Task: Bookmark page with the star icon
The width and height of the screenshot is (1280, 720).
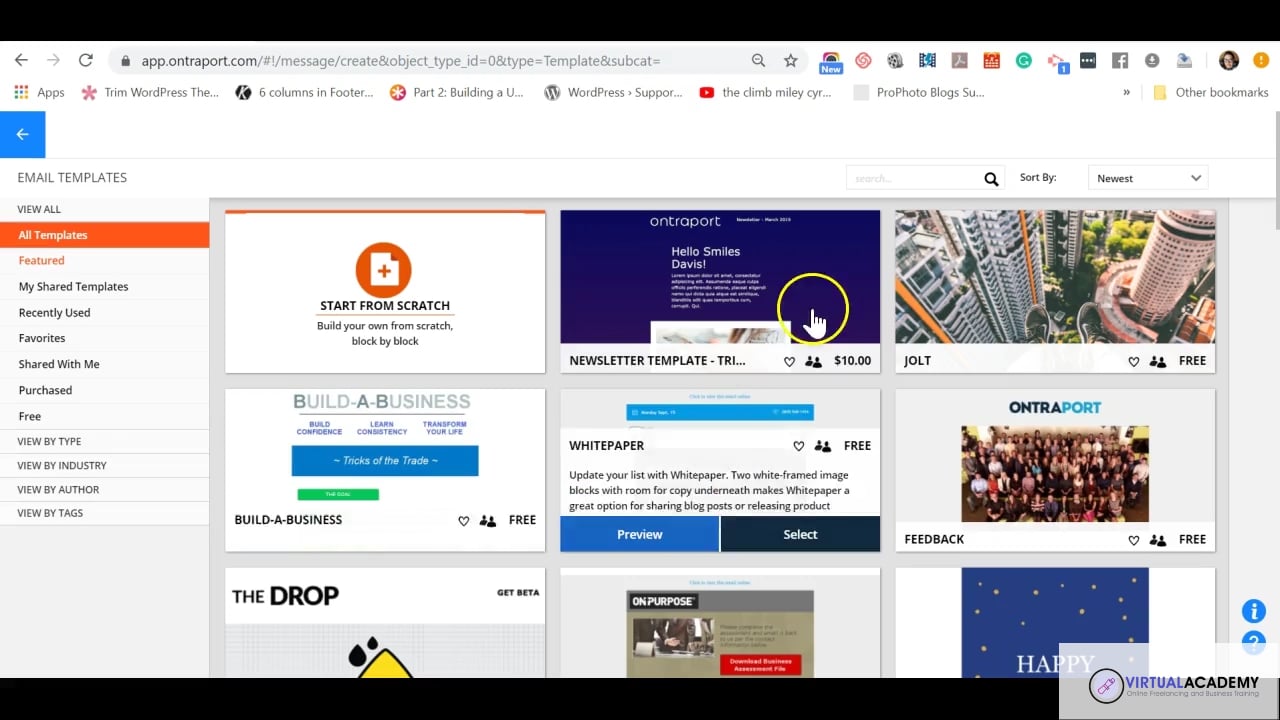Action: [791, 61]
